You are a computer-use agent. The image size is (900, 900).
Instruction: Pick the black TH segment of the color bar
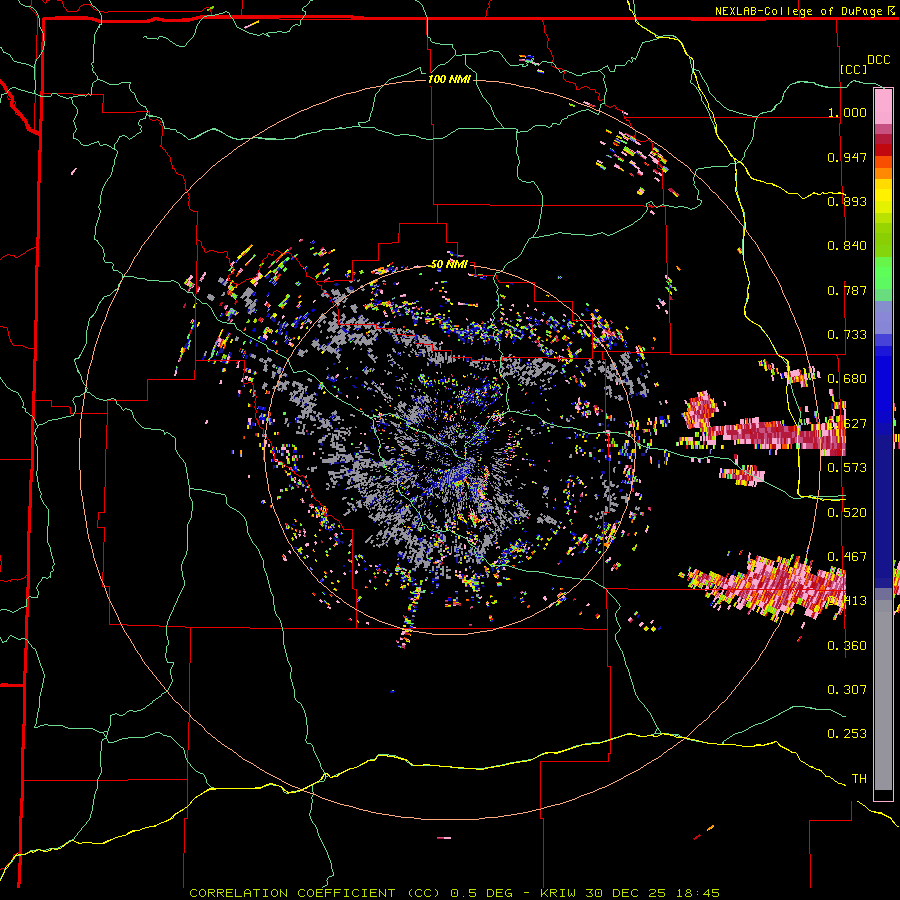coord(883,795)
